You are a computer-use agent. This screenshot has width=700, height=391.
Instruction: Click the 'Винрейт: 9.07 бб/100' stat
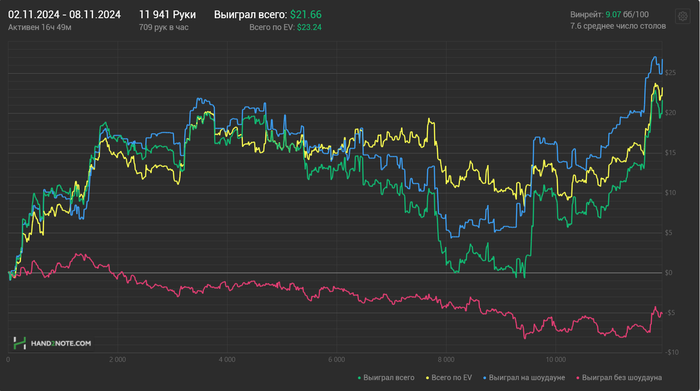[x=609, y=14]
